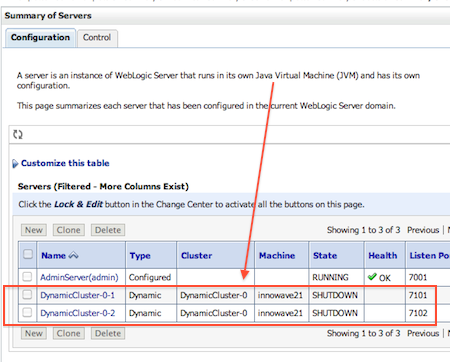Screen dimensions: 450x362
Task: Sort by the Type column header
Action: (x=140, y=256)
